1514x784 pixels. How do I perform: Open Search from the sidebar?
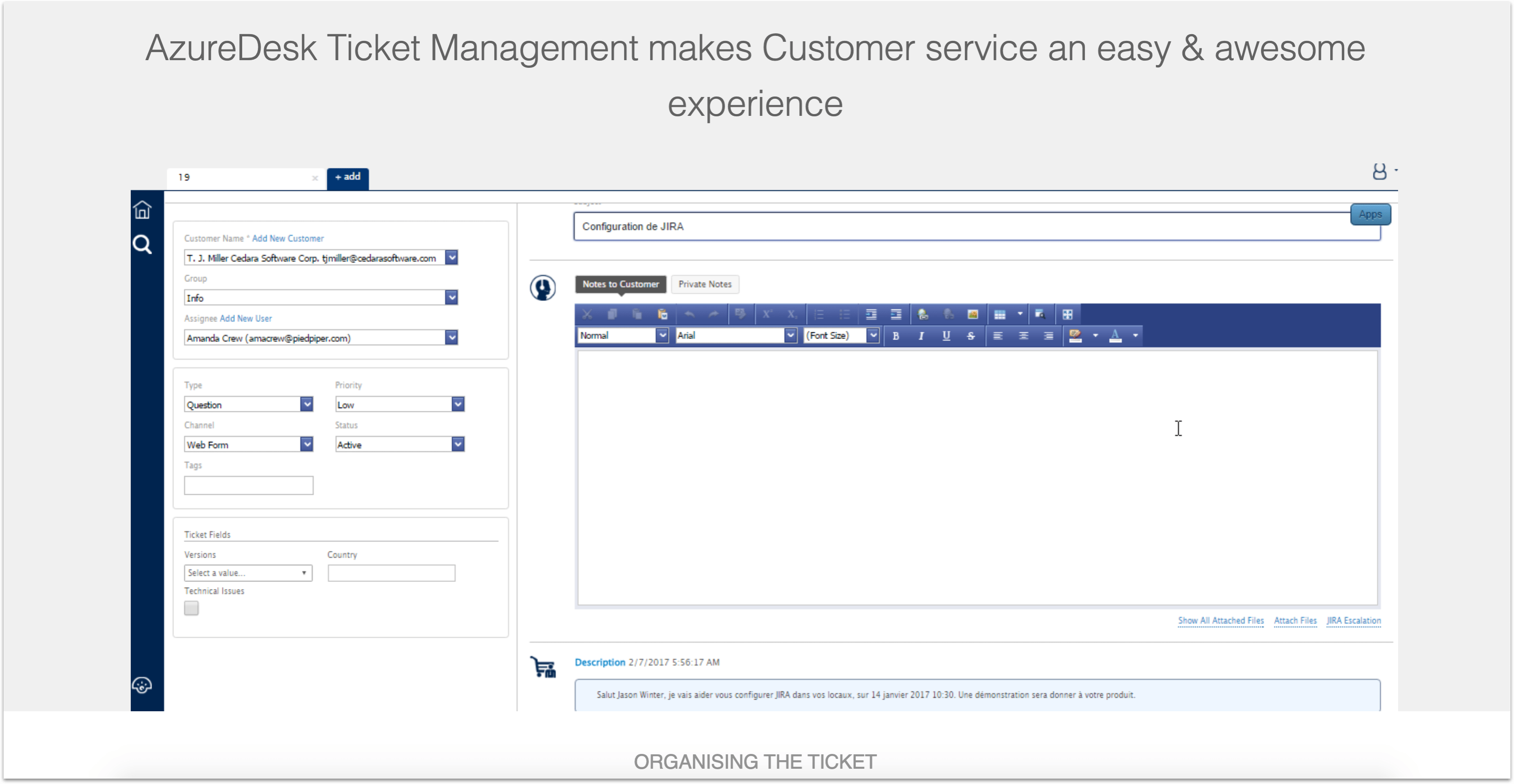tap(142, 244)
